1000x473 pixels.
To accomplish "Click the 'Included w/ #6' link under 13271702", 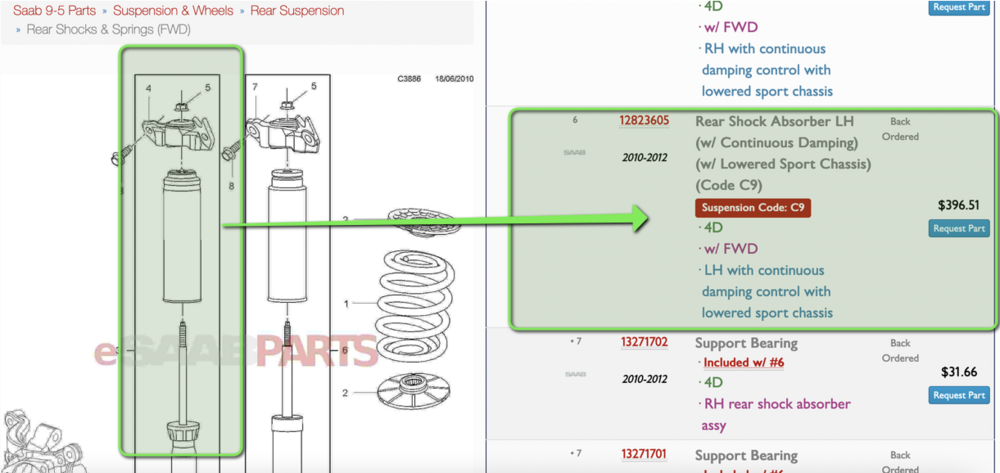I will pos(744,363).
